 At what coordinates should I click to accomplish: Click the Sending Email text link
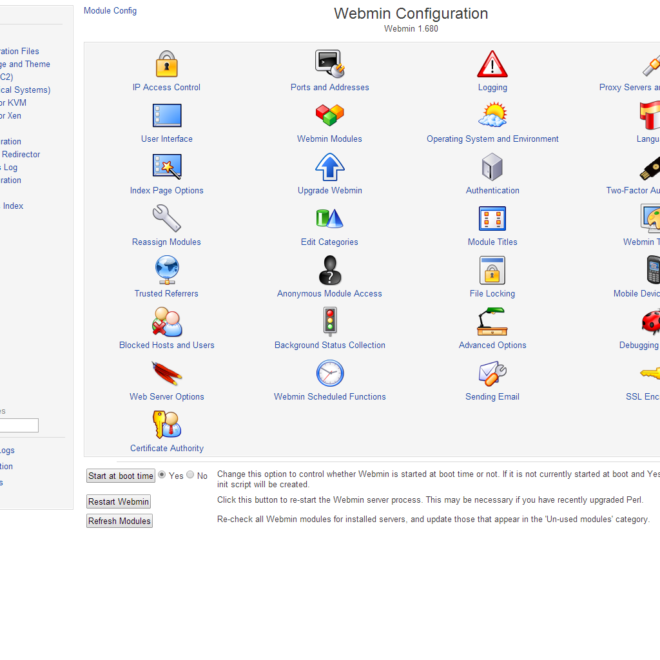tap(492, 397)
